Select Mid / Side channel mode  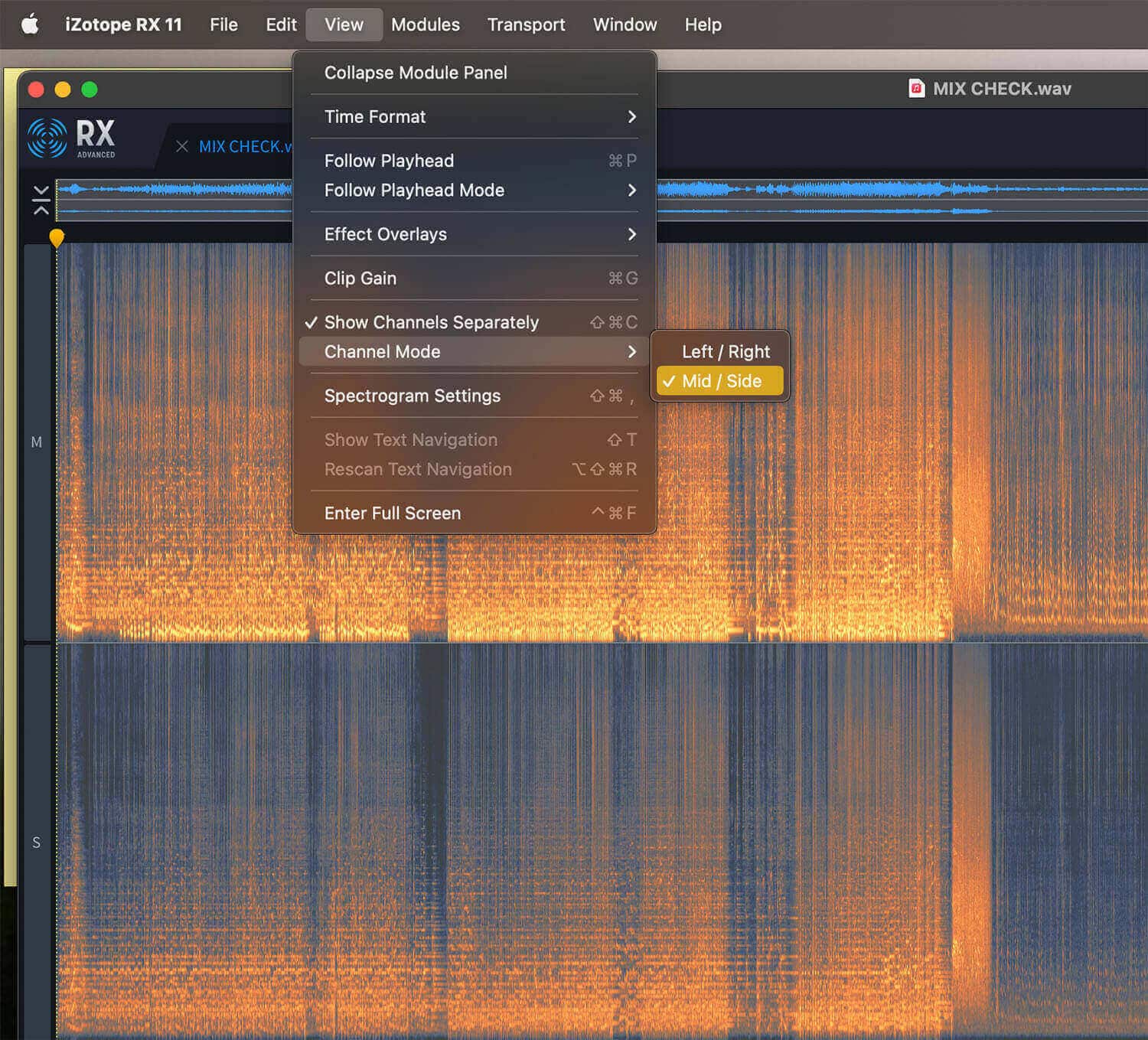(x=719, y=381)
